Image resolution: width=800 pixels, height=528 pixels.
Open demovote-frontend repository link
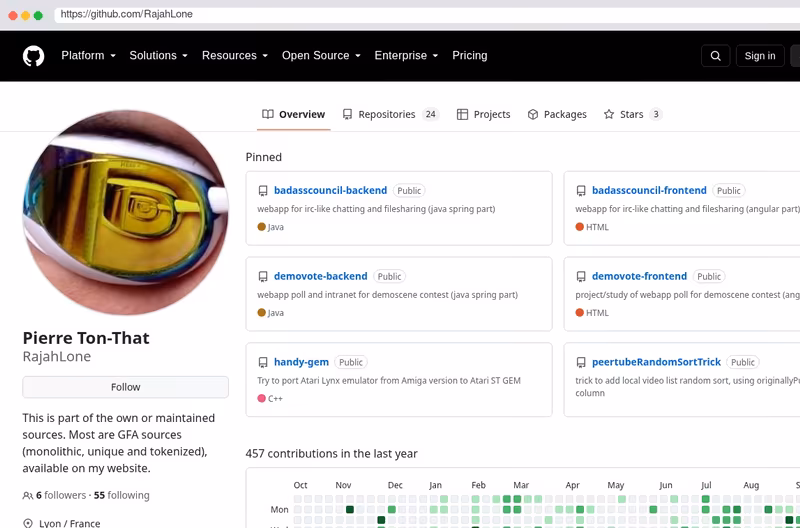[x=639, y=276]
